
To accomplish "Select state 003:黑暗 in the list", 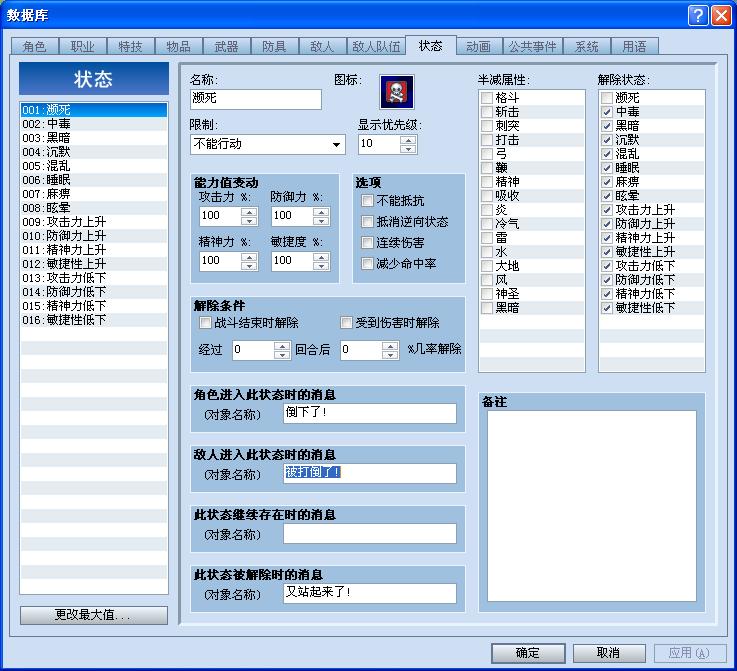I will click(x=94, y=138).
